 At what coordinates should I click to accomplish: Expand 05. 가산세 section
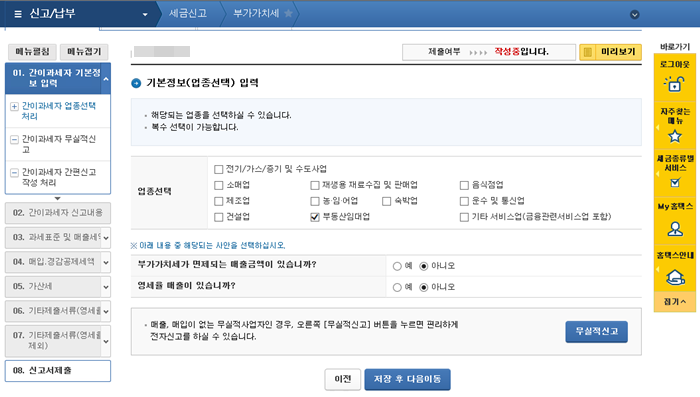(106, 287)
